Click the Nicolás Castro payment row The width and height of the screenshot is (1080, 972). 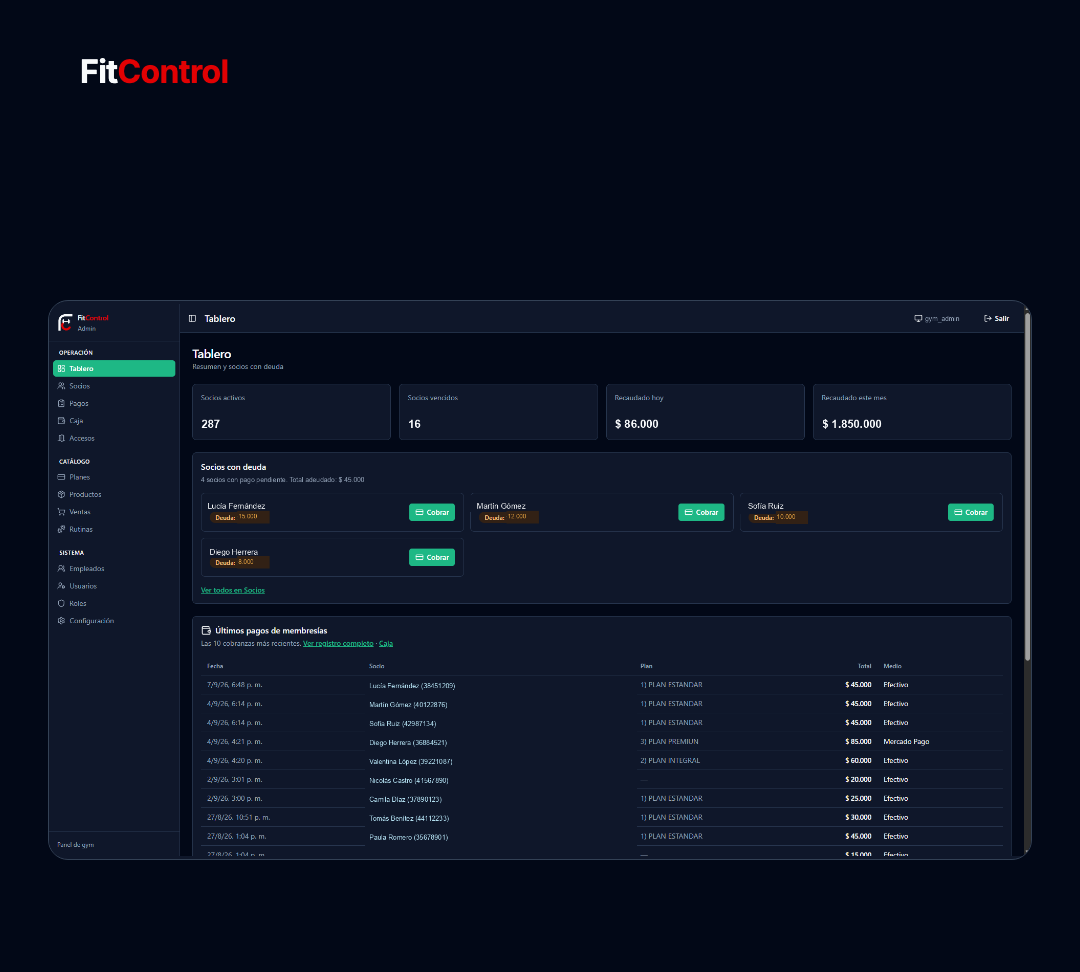coord(602,780)
